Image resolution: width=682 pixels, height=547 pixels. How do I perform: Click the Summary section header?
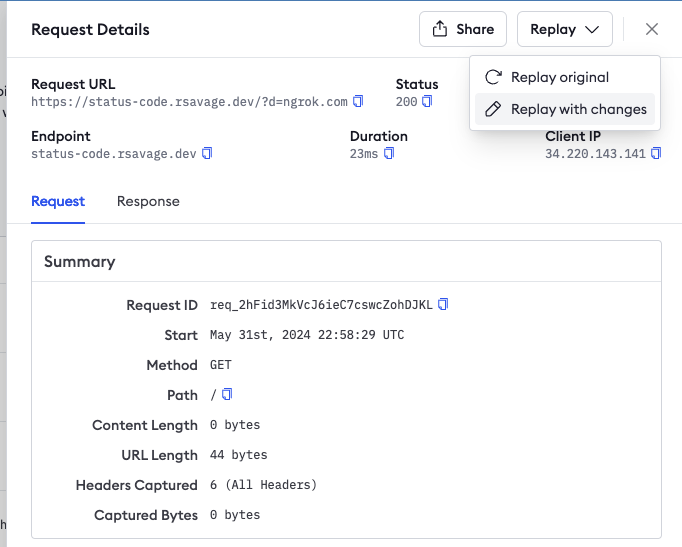[80, 262]
